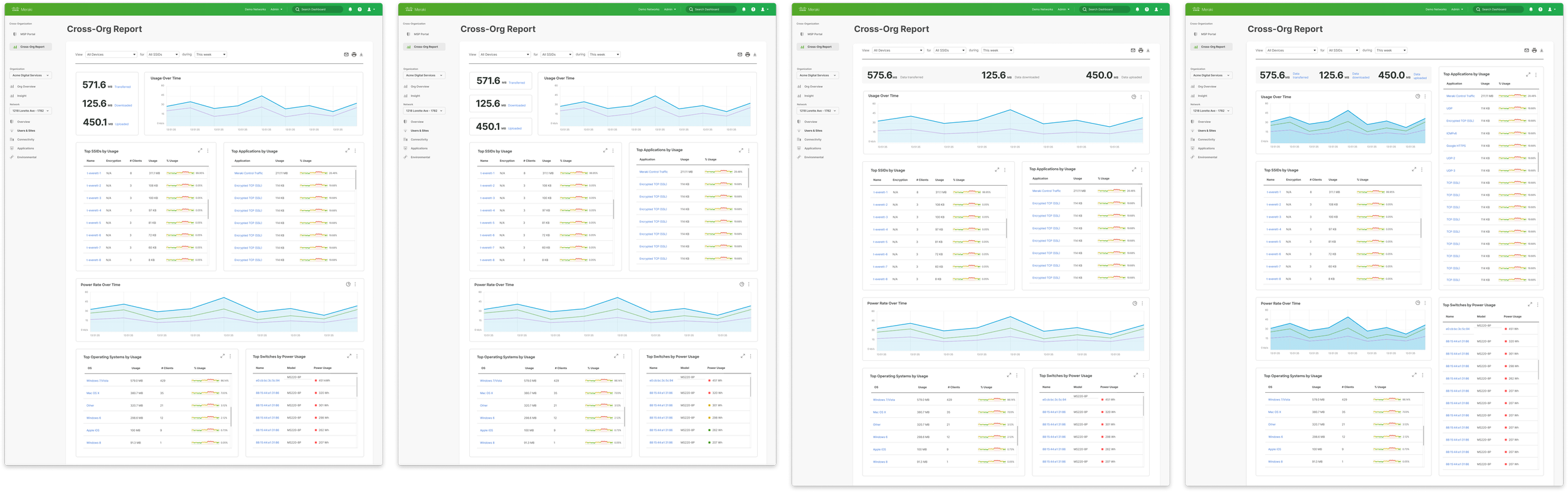This screenshot has width=1568, height=492.
Task: Open the All SSIDs dropdown in the fourth mockup
Action: [1343, 50]
